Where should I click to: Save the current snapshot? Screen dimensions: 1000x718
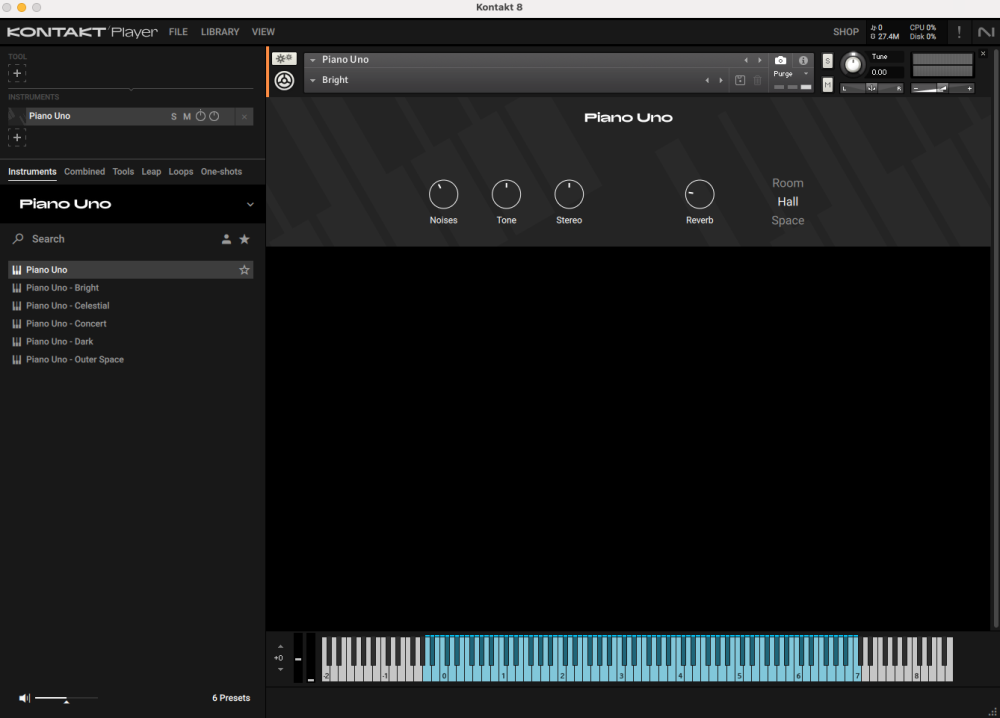coord(740,80)
